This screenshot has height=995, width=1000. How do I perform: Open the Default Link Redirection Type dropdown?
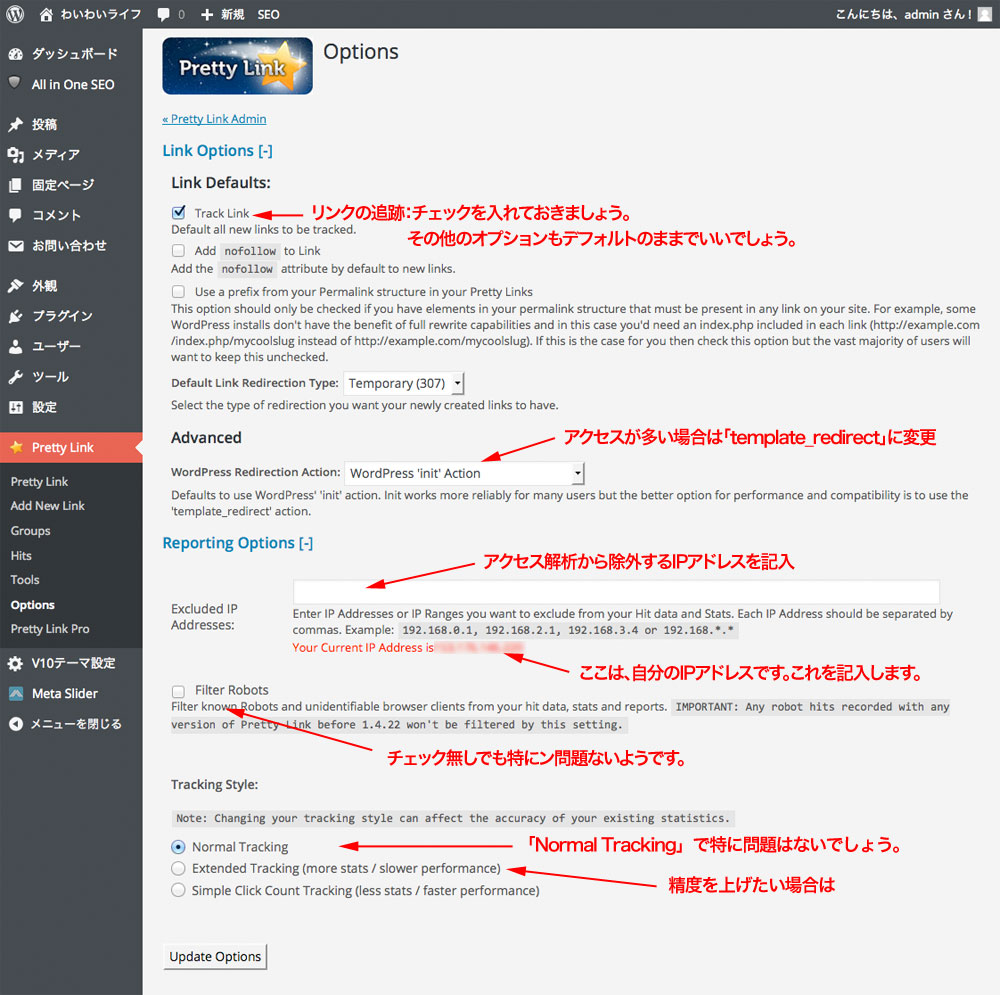(x=404, y=383)
